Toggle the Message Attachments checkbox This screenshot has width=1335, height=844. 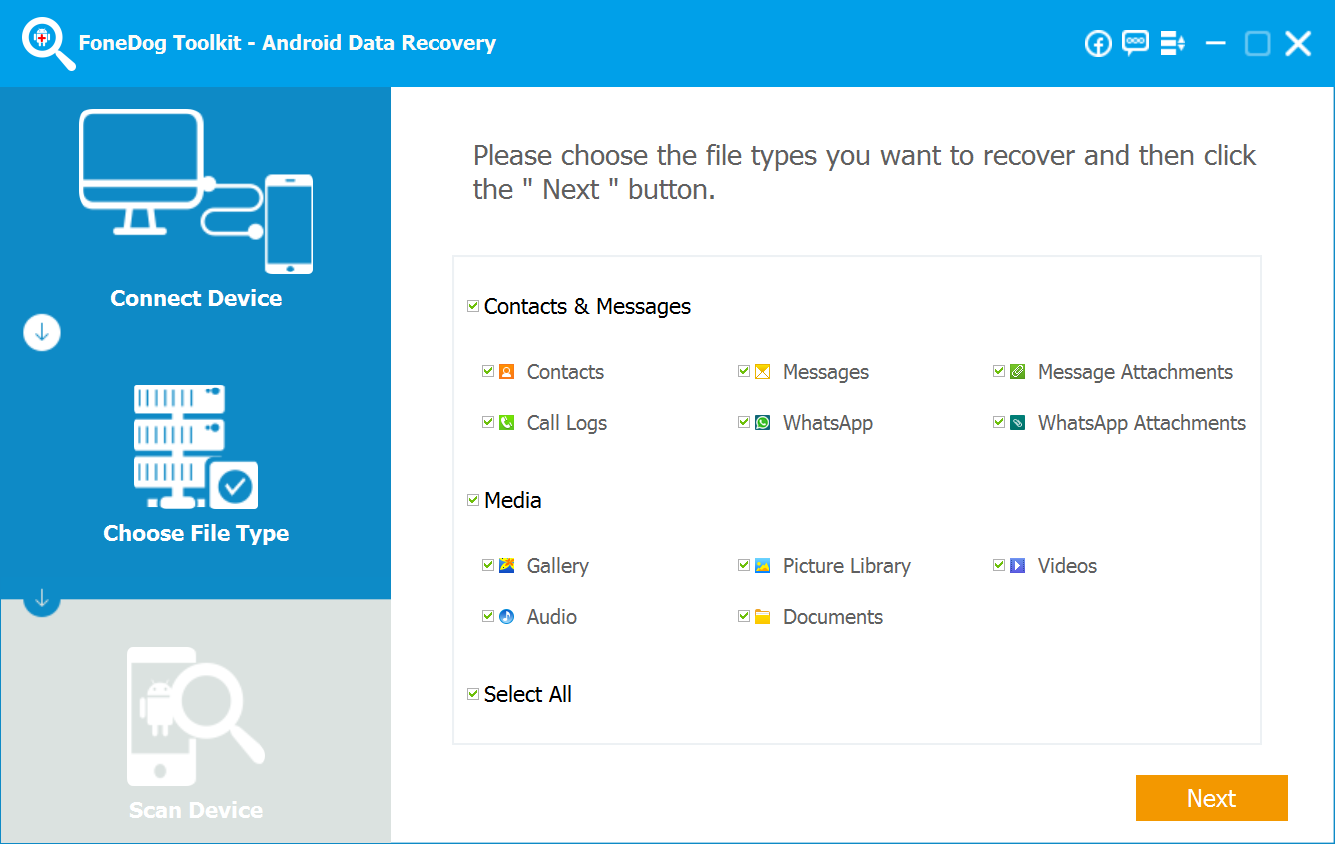999,371
